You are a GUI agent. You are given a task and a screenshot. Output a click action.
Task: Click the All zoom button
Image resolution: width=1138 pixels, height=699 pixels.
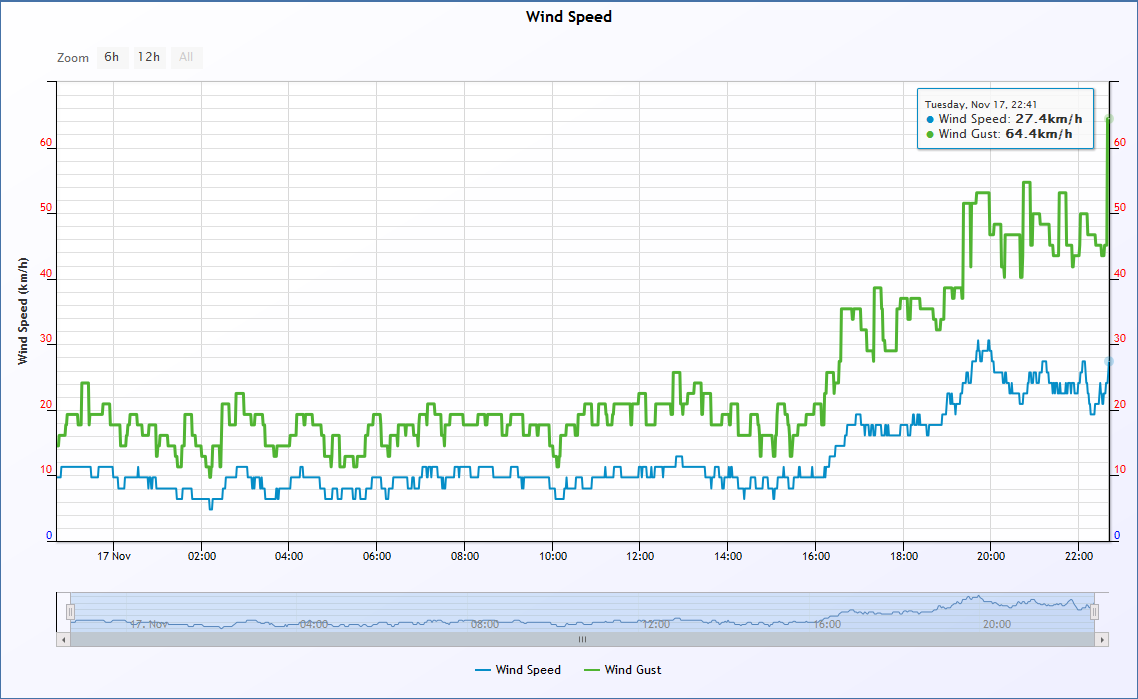pyautogui.click(x=186, y=57)
